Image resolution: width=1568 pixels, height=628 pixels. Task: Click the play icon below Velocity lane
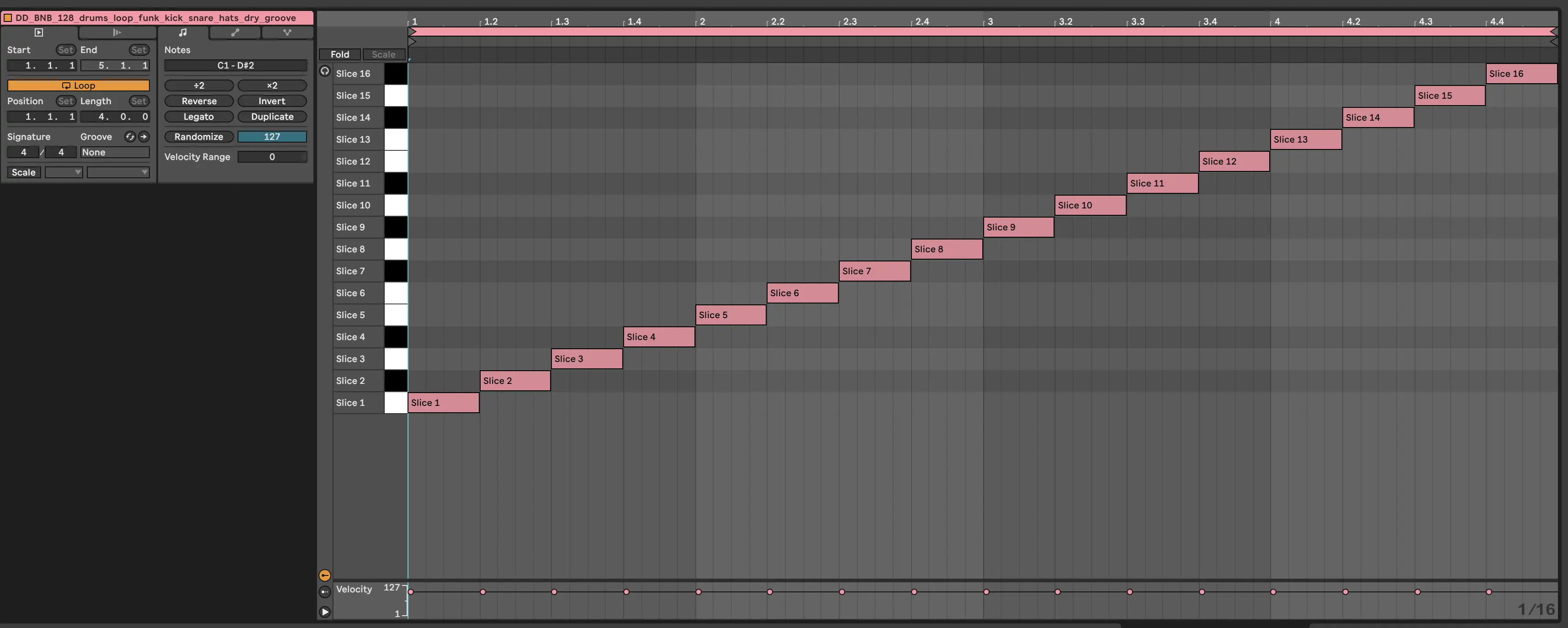pos(325,612)
